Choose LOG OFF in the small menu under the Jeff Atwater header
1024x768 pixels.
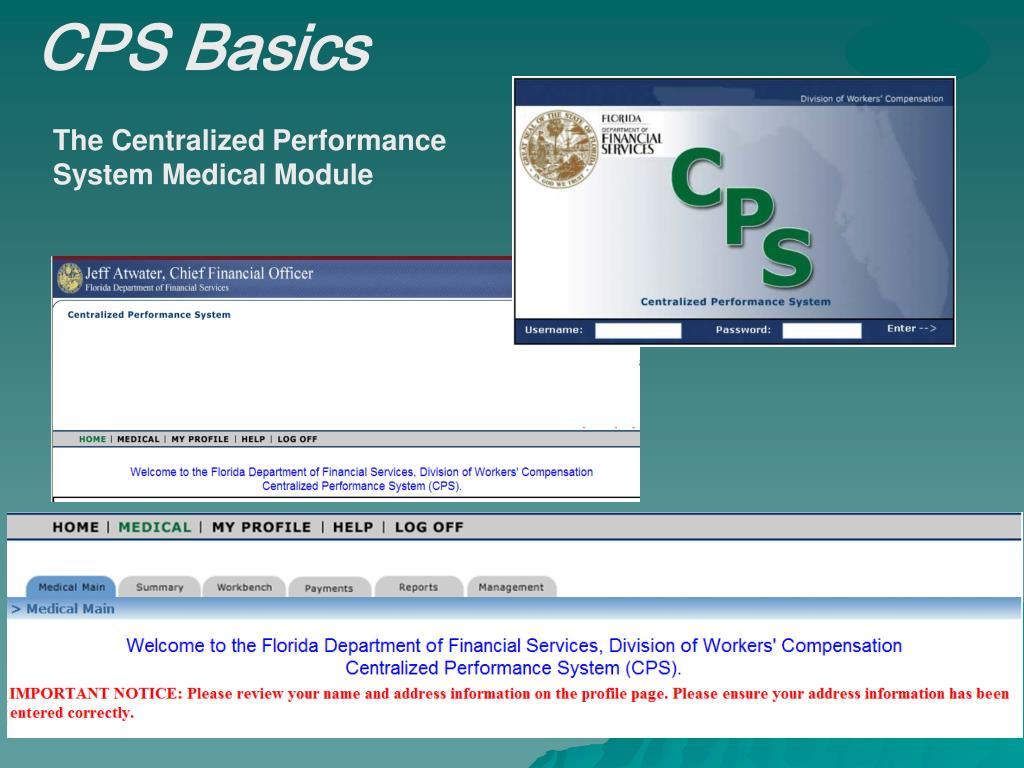pyautogui.click(x=297, y=440)
